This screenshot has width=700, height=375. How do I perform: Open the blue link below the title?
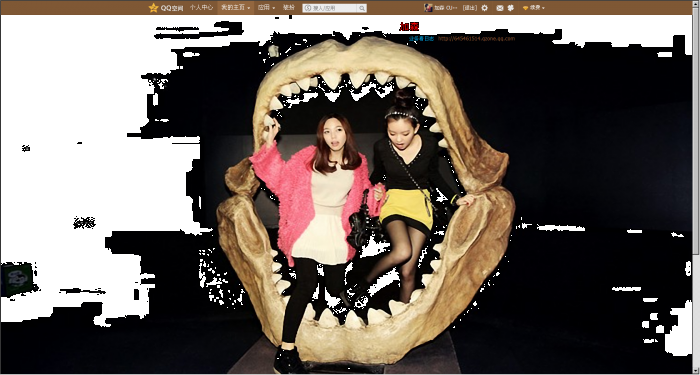pos(421,39)
